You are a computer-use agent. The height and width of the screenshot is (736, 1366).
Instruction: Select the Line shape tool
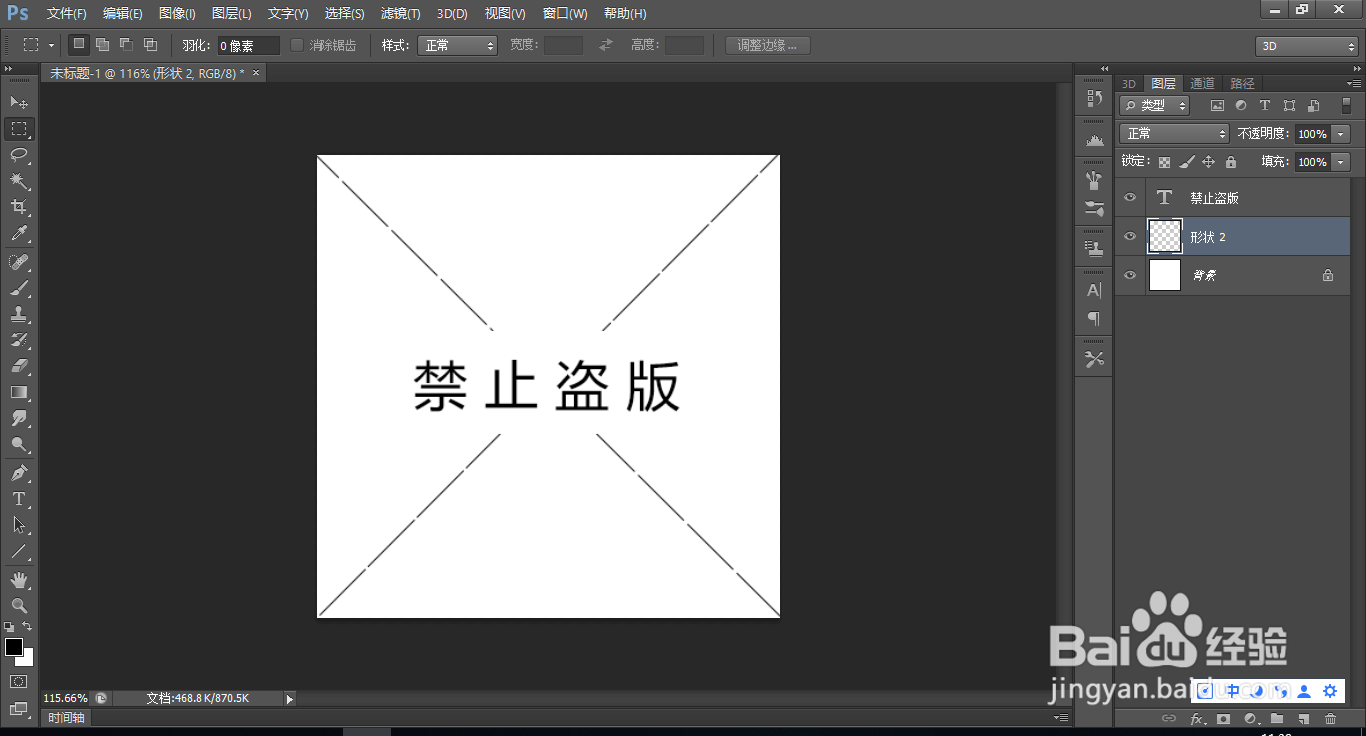point(19,551)
